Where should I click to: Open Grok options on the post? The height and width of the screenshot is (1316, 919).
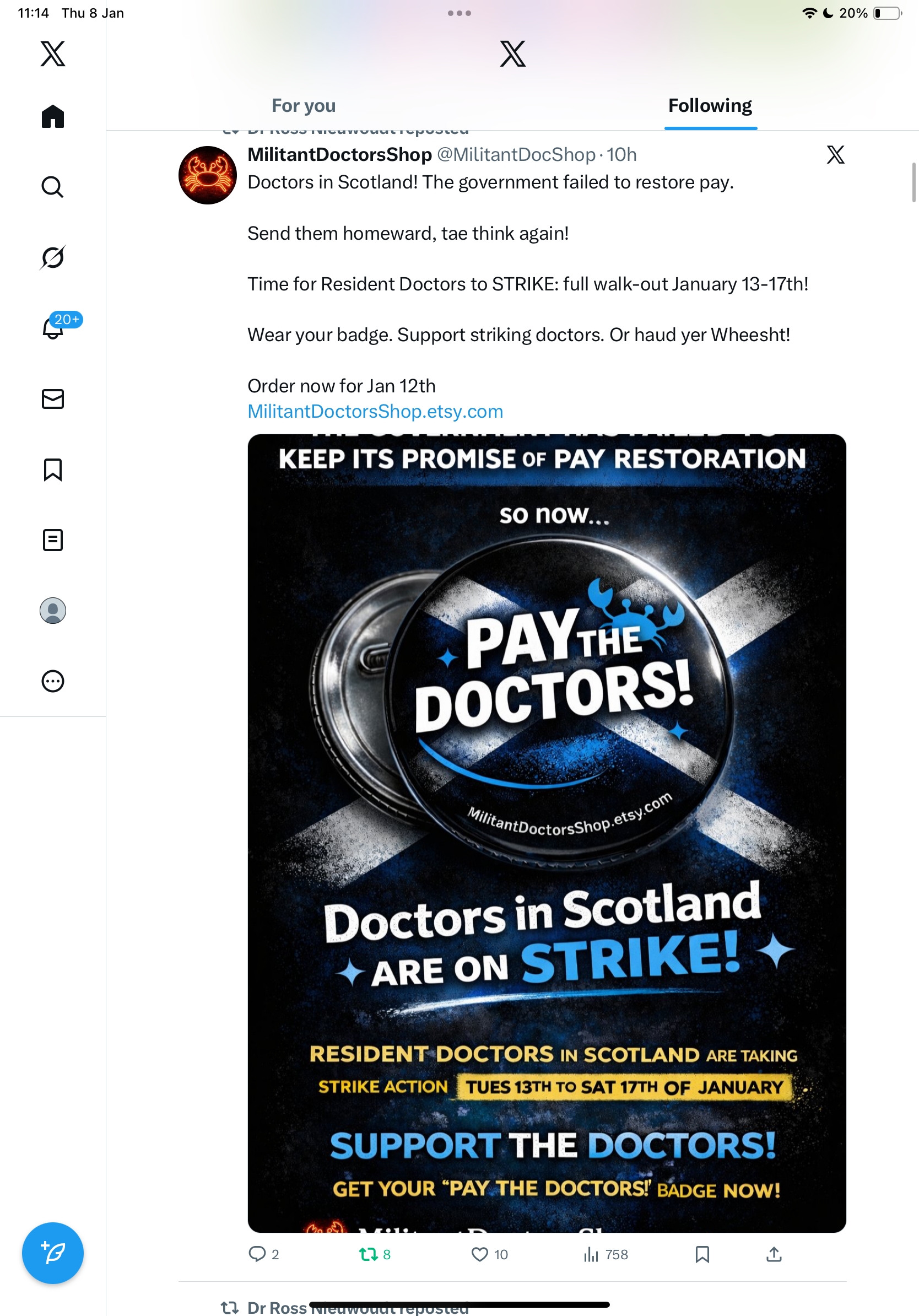835,155
